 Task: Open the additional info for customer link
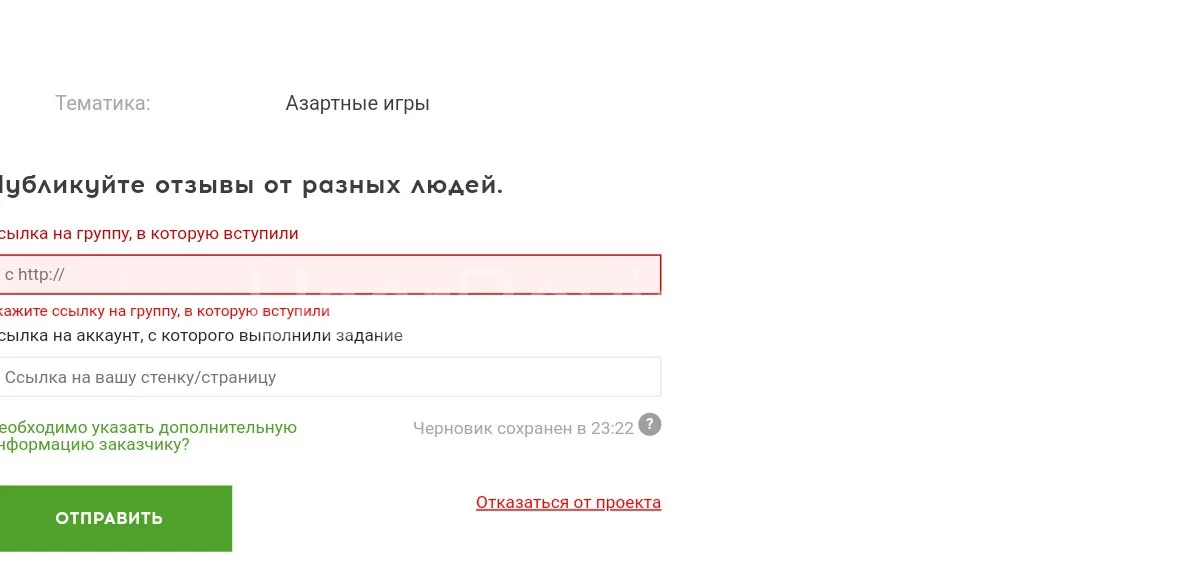[x=148, y=436]
